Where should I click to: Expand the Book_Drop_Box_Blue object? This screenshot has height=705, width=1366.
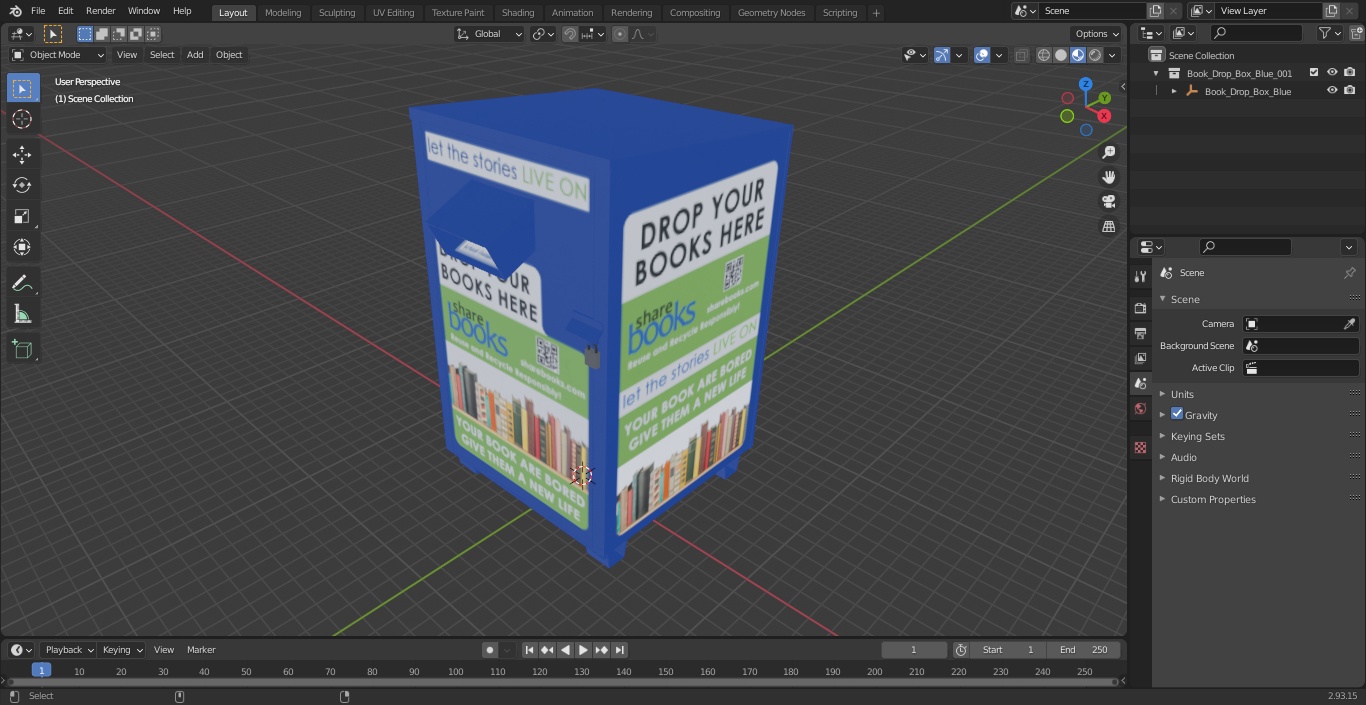(1174, 91)
